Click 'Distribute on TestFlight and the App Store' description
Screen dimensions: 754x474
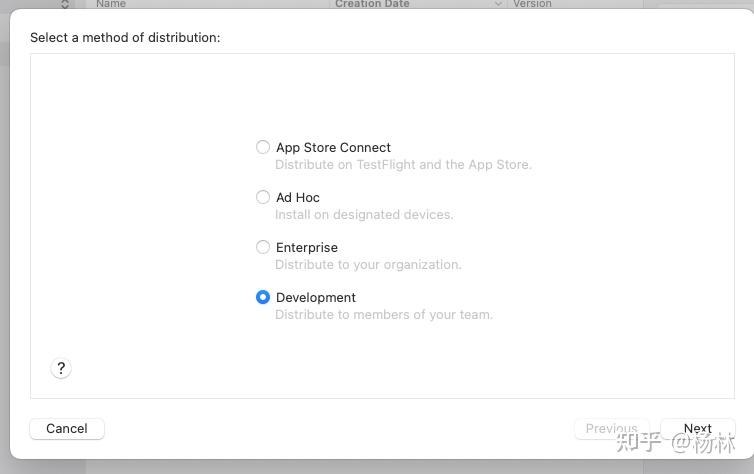click(403, 164)
